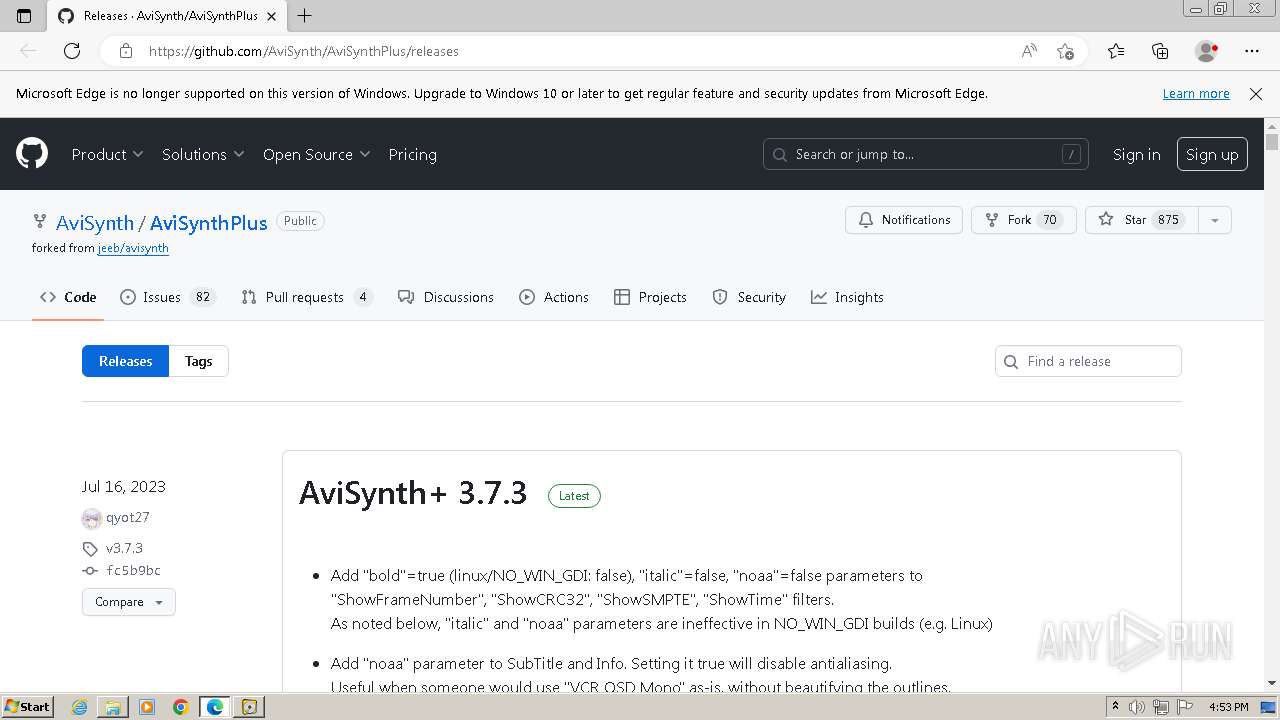Switch to the Insights tab
Image resolution: width=1280 pixels, height=720 pixels.
847,297
